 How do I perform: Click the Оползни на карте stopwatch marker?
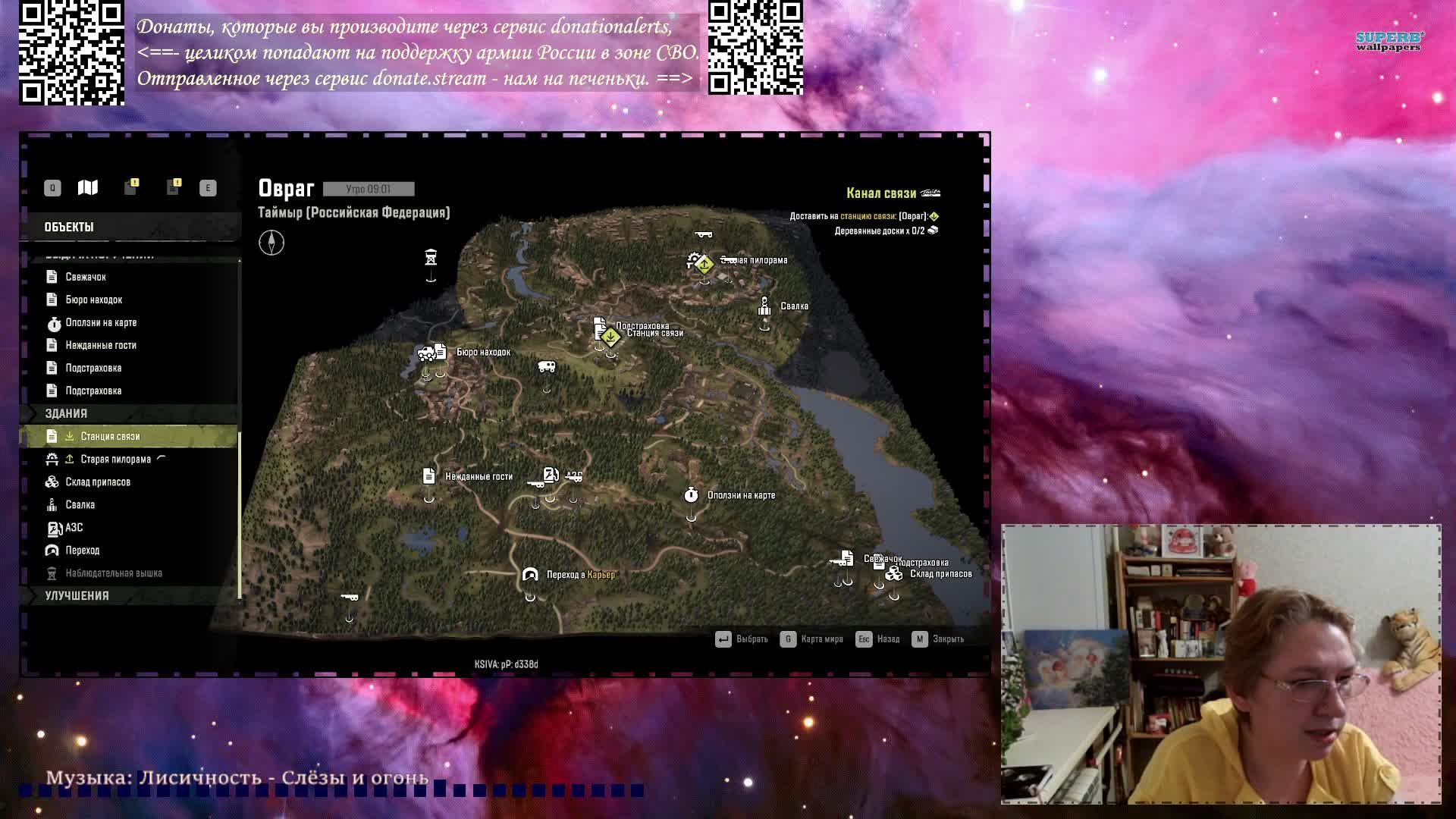pos(691,495)
